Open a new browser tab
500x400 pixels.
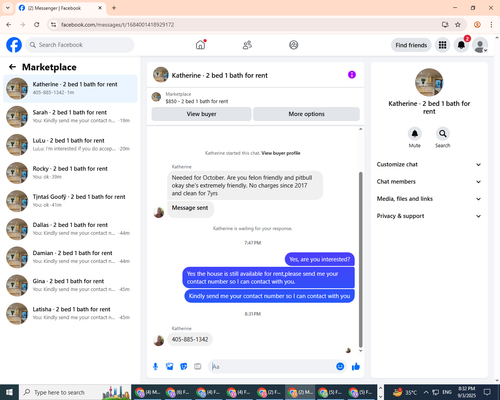tap(114, 8)
